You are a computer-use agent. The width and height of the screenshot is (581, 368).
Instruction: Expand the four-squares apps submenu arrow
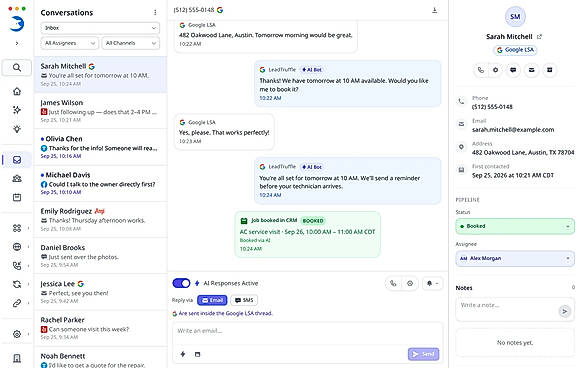[x=29, y=228]
